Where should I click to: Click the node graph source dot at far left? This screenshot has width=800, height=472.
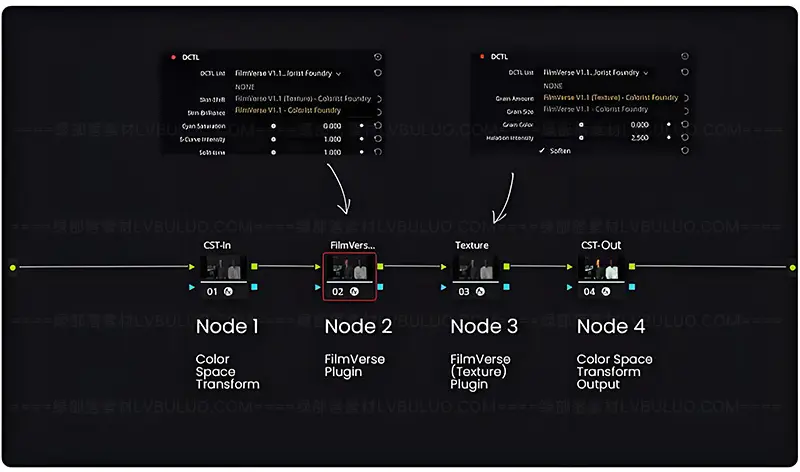[13, 267]
